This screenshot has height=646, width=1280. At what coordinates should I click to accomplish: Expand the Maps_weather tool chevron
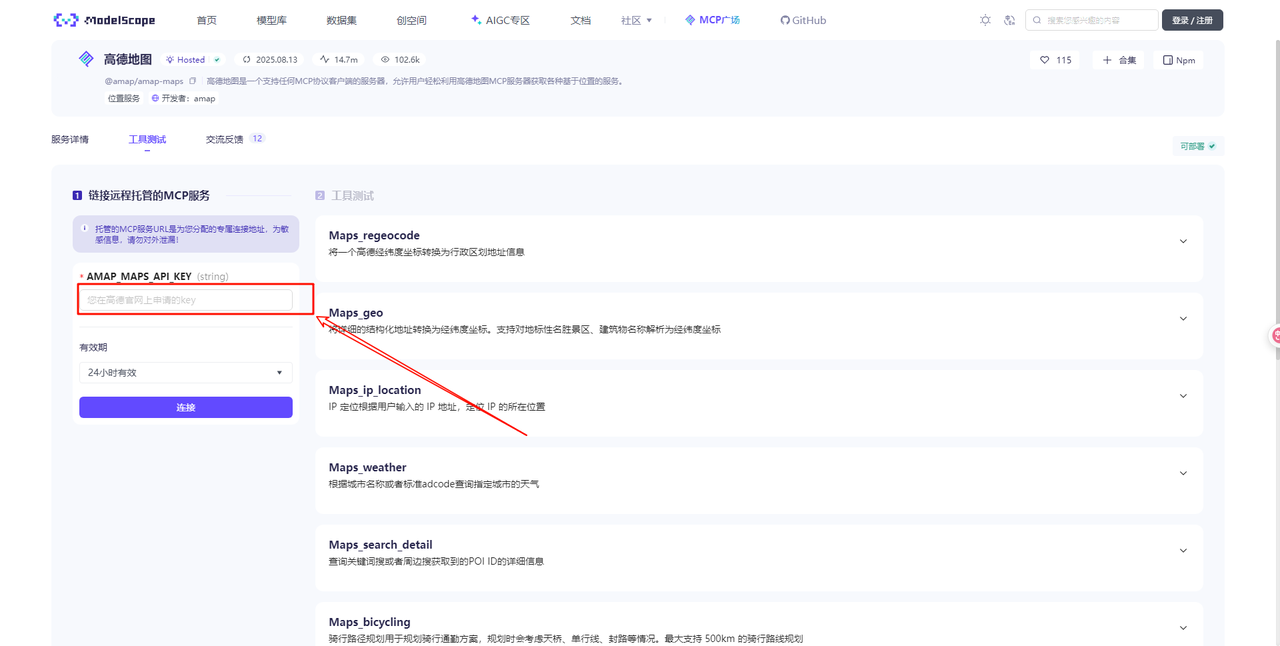pos(1183,474)
